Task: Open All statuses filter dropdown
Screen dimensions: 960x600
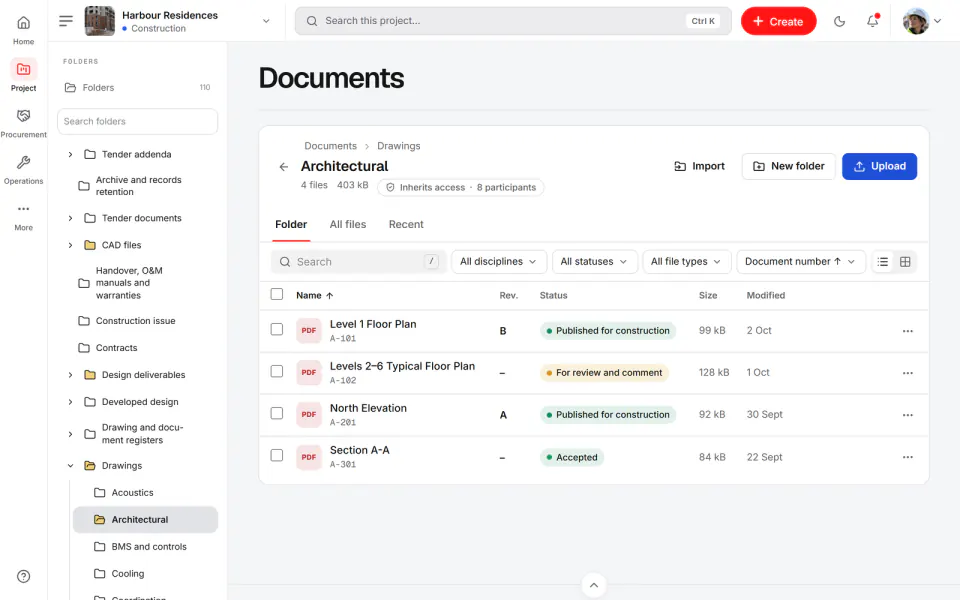Action: 594,261
